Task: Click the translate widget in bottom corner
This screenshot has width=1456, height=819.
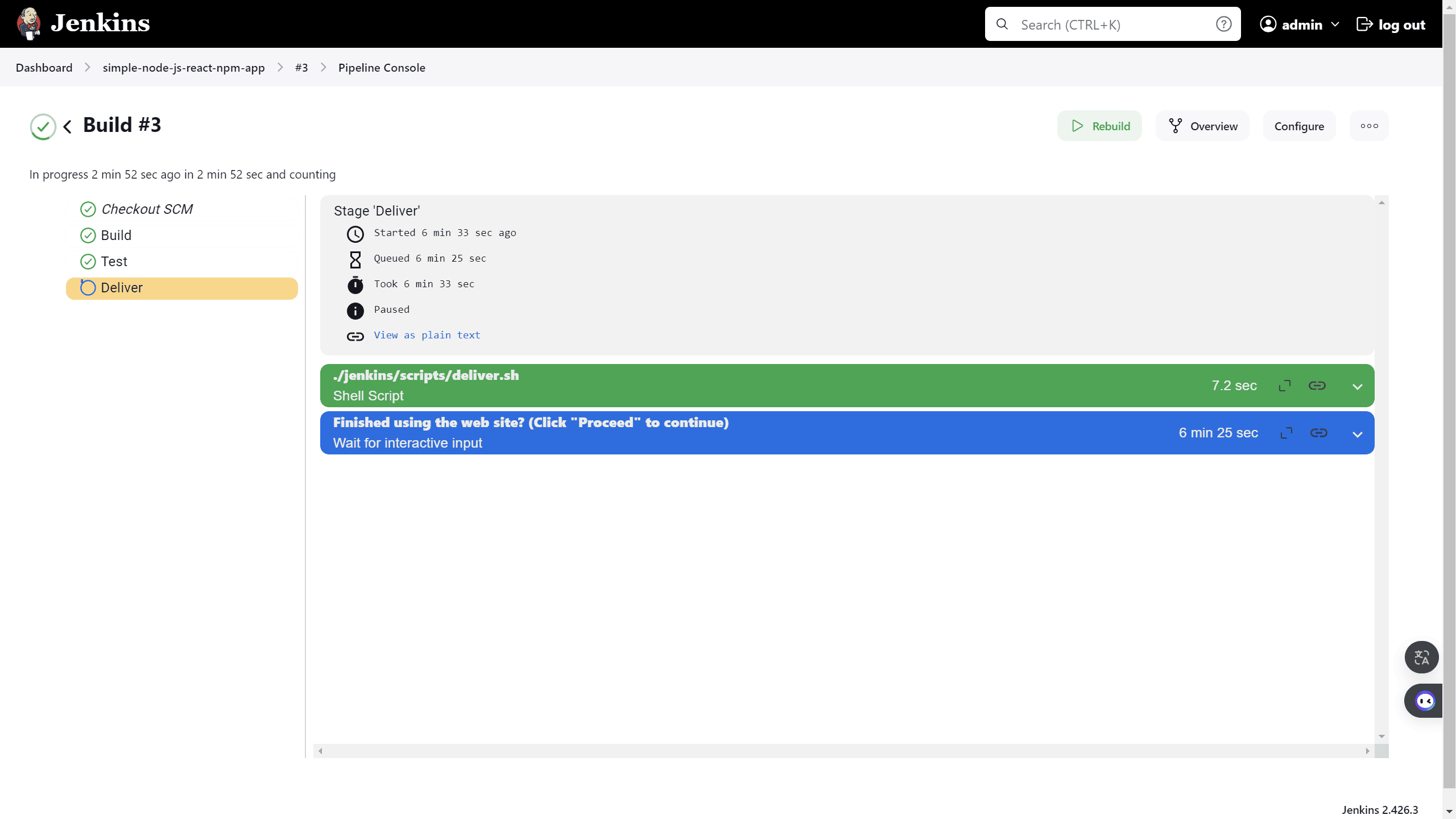Action: tap(1421, 657)
